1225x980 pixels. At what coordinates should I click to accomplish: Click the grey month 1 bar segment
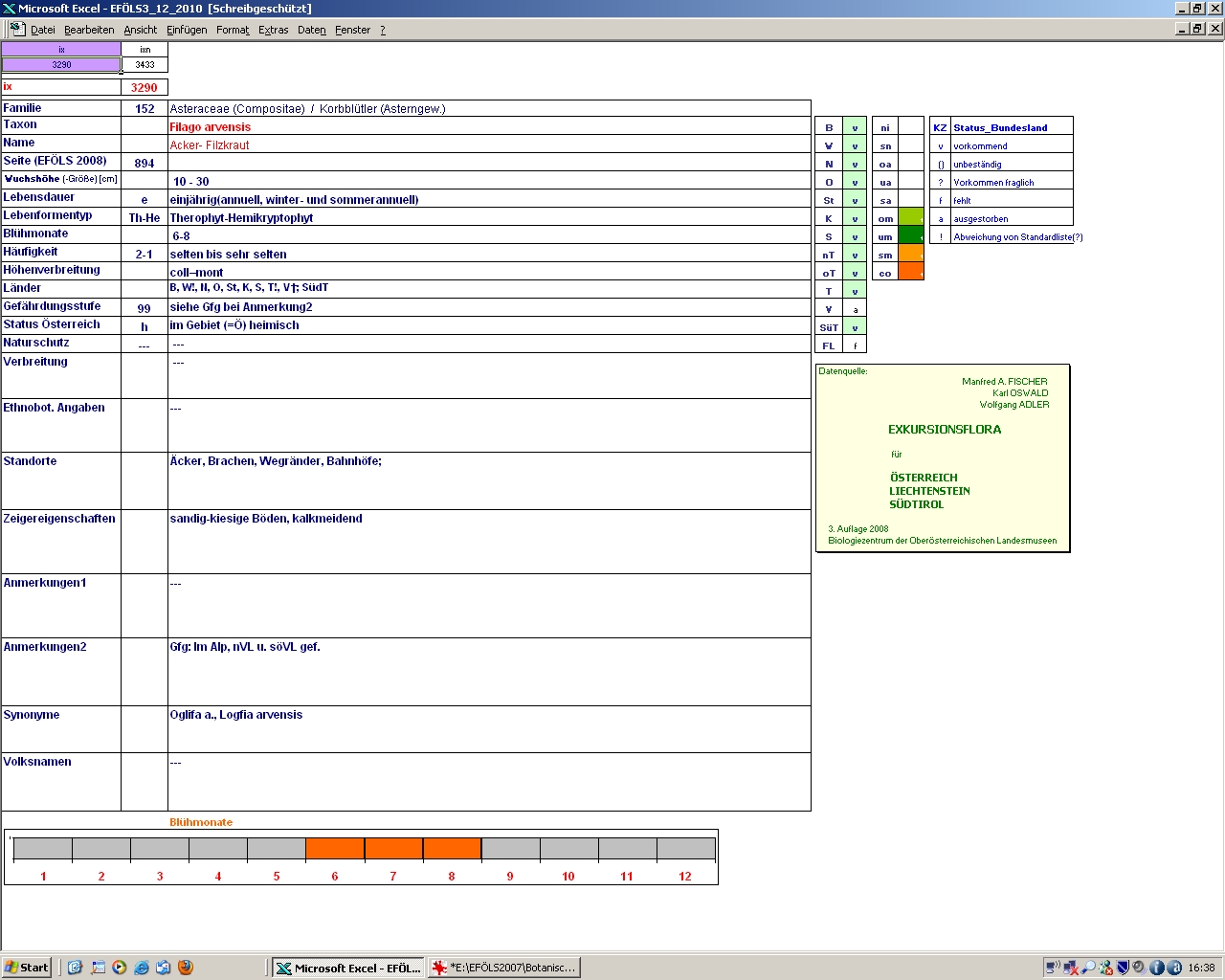click(x=43, y=848)
